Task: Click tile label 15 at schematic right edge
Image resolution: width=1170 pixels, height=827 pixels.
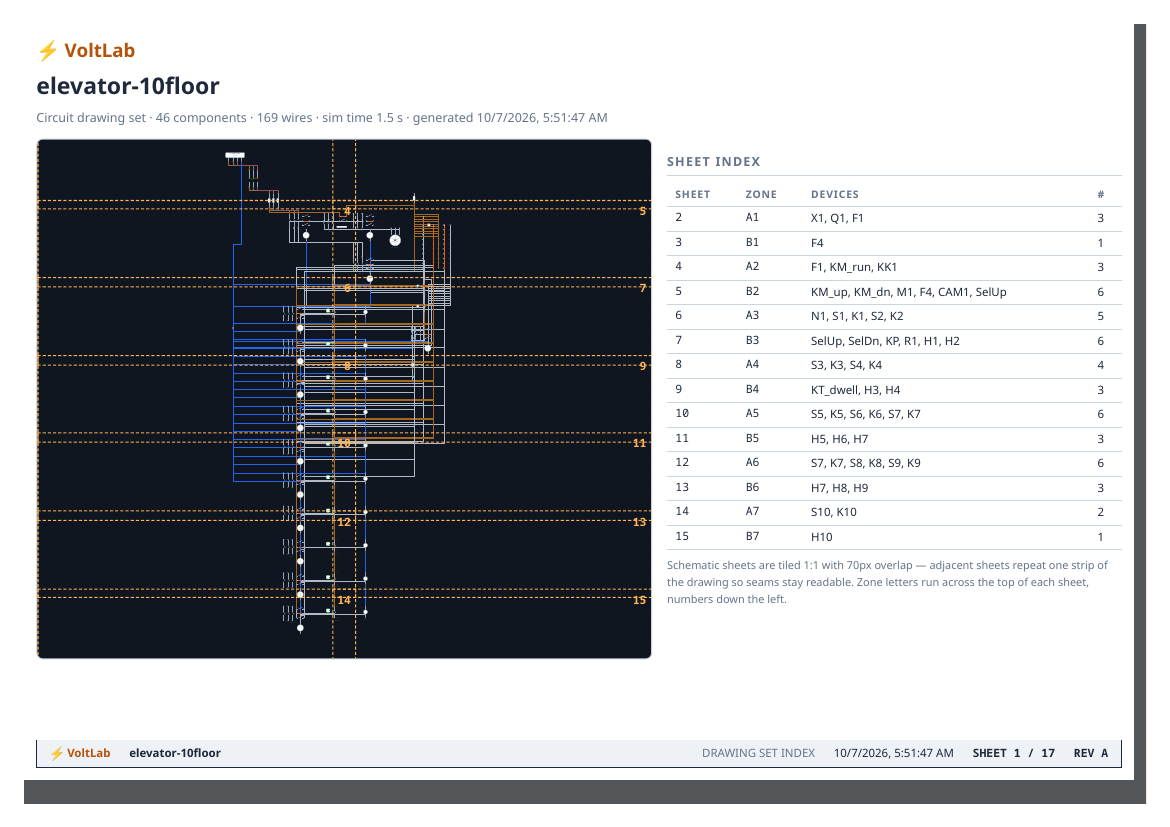Action: 639,599
